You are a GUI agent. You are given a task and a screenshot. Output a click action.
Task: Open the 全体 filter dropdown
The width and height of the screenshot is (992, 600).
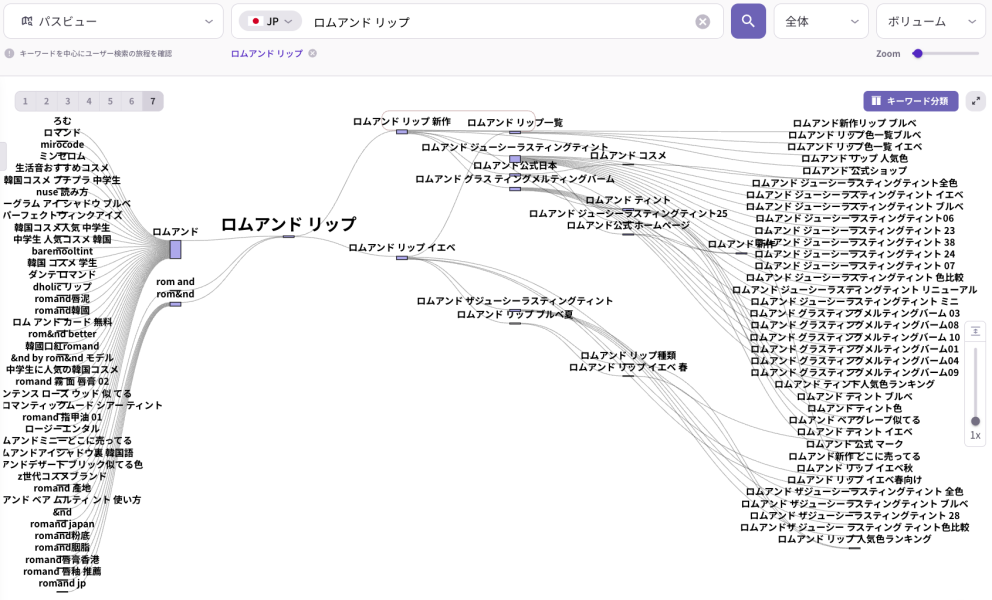click(821, 22)
